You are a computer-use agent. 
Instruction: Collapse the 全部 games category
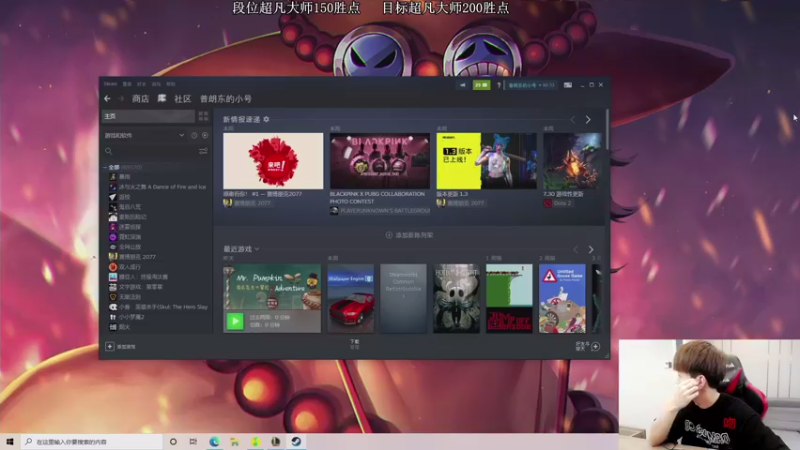[x=106, y=167]
